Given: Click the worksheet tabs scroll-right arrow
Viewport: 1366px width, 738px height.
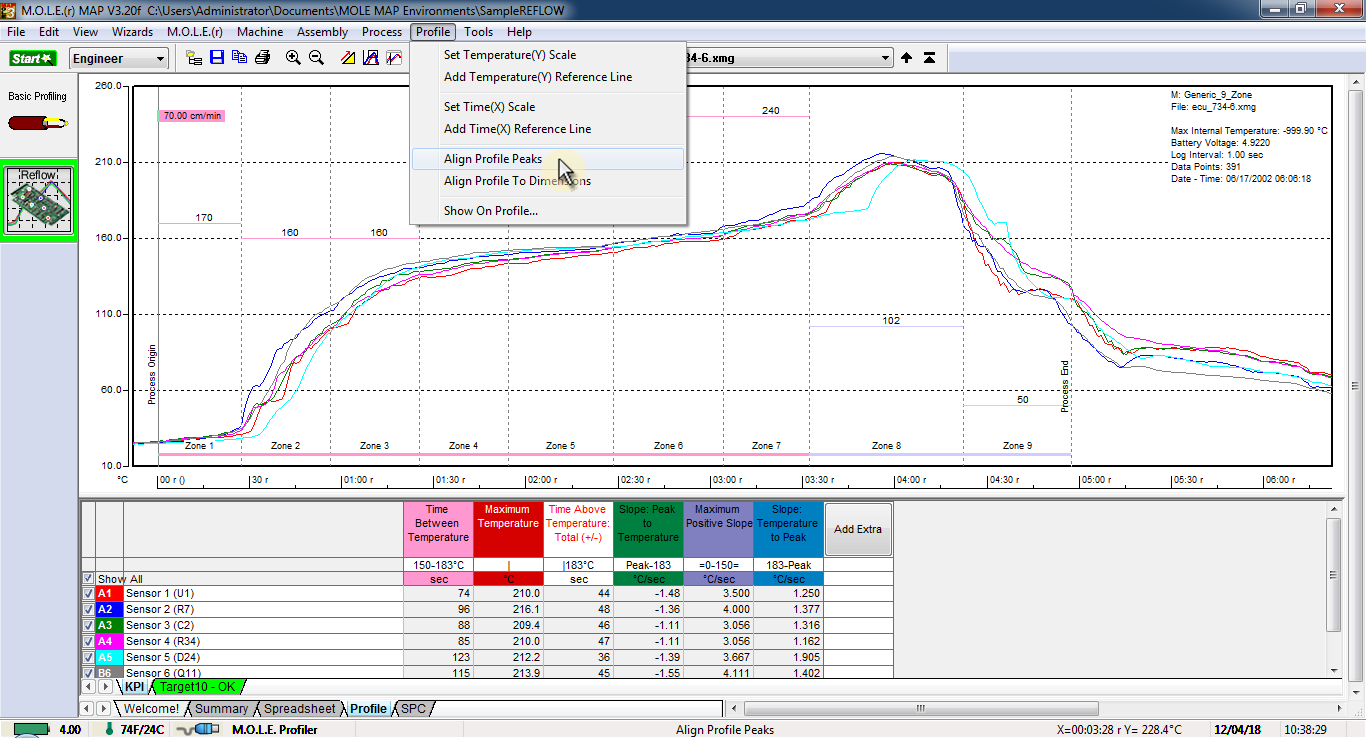Looking at the screenshot, I should tap(106, 708).
